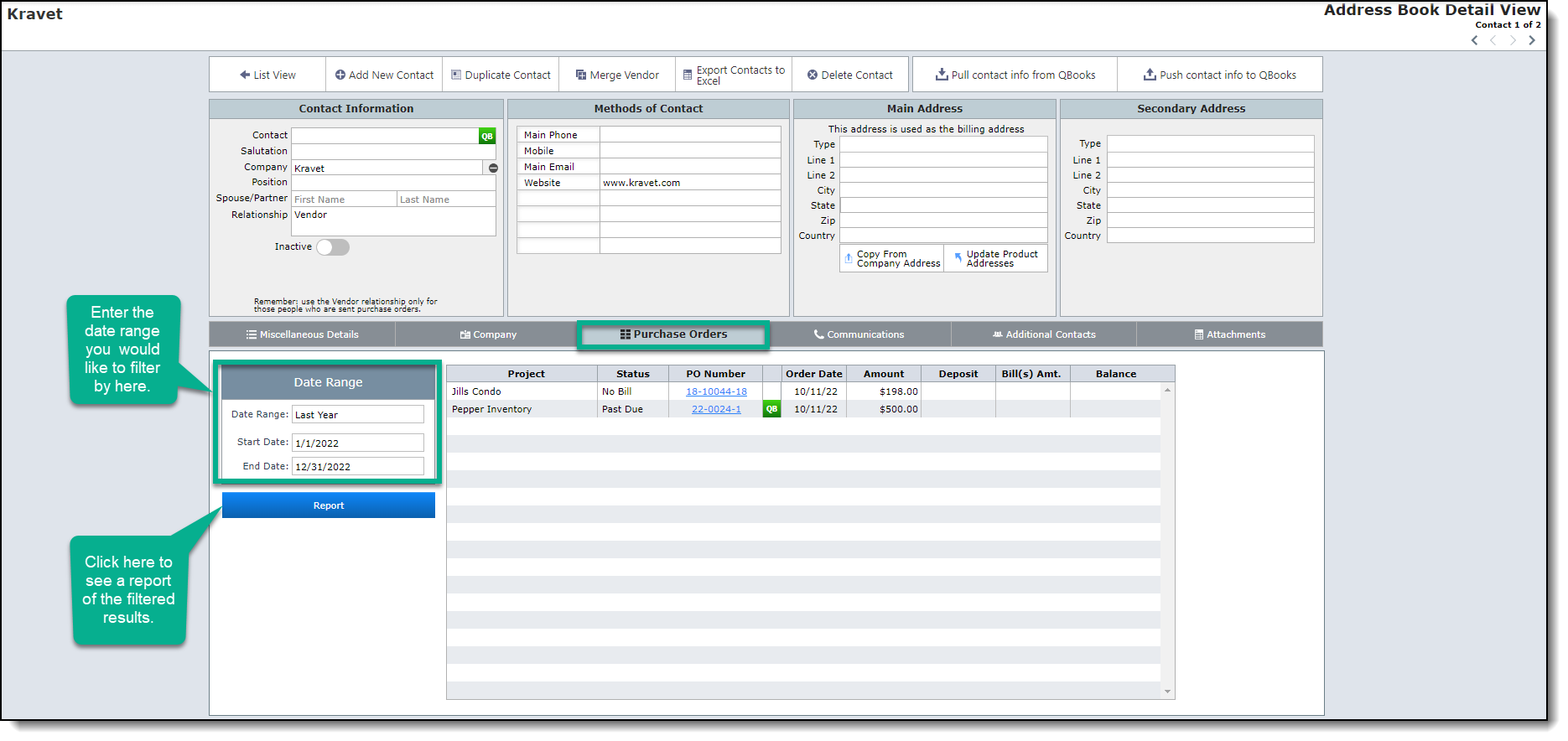
Task: Open the Date Range dropdown showing Last Year
Action: (x=358, y=414)
